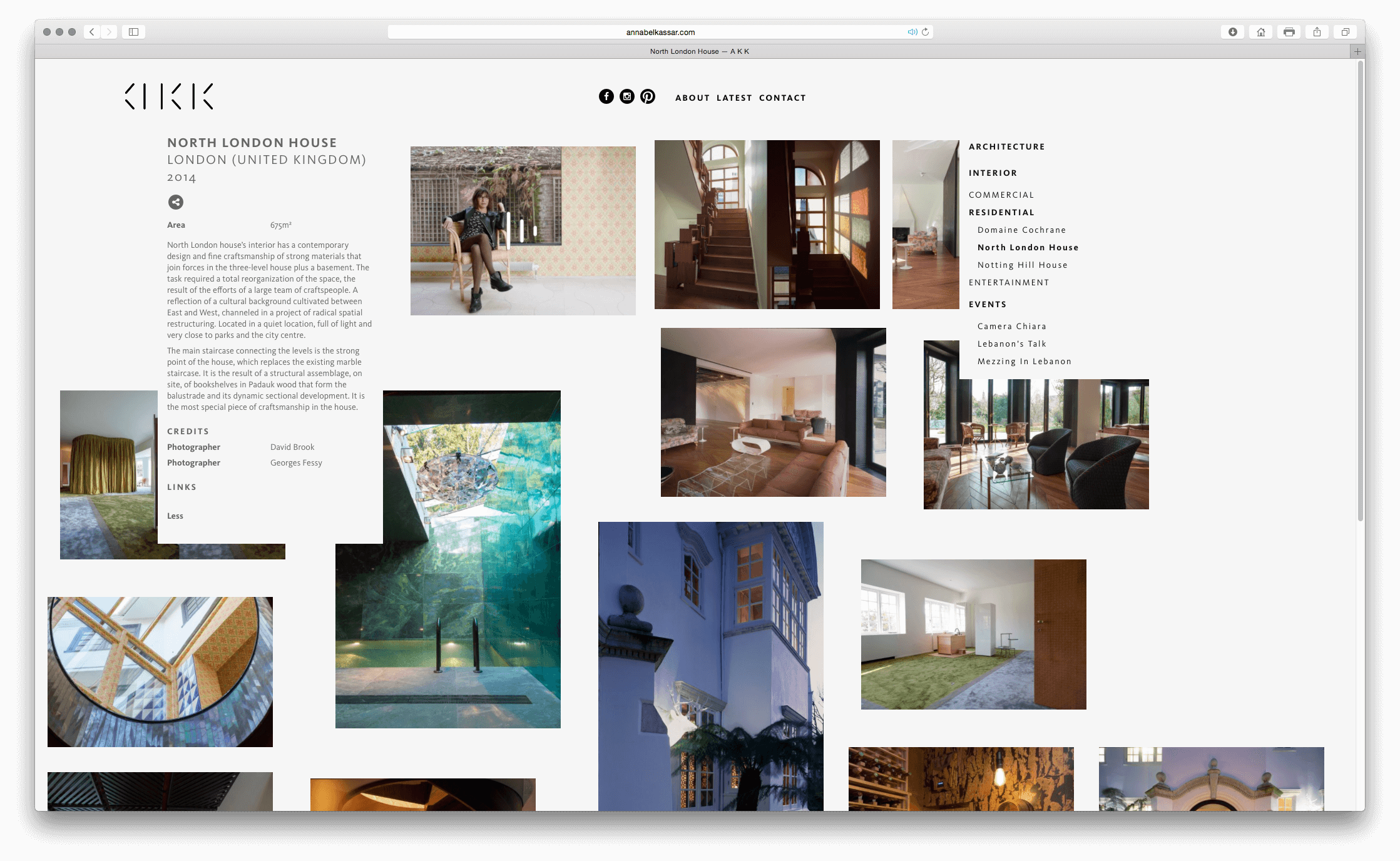Open the Pinterest social icon
The width and height of the screenshot is (1400, 861).
tap(648, 96)
